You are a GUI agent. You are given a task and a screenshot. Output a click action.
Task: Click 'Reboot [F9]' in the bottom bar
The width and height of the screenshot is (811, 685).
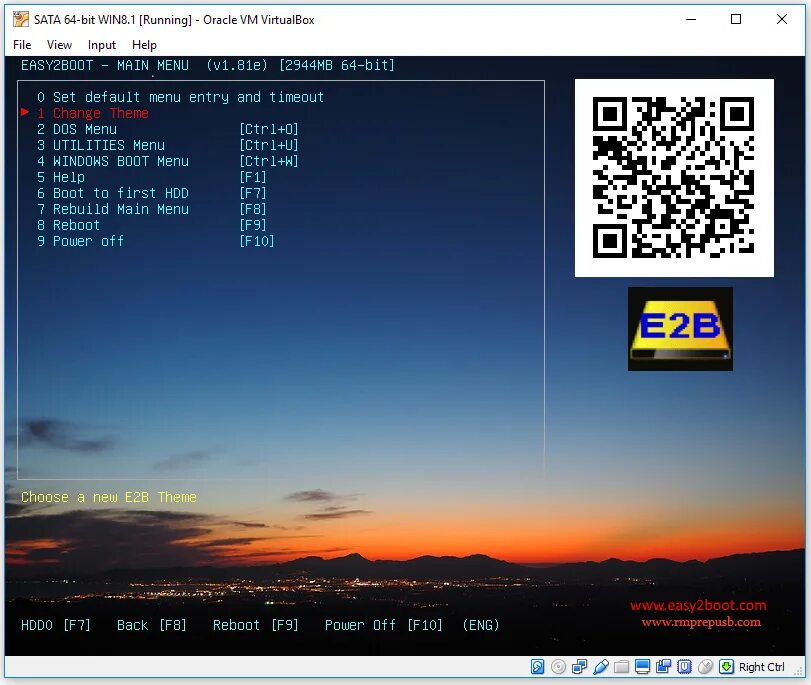point(256,626)
